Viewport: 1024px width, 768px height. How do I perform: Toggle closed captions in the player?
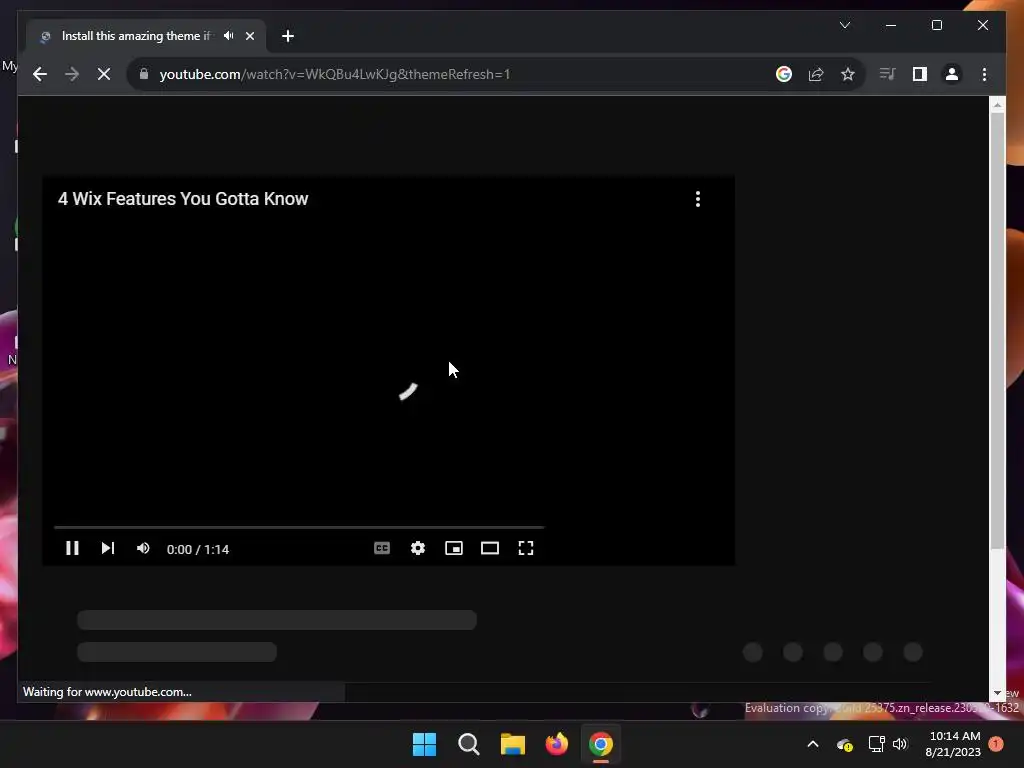(382, 549)
